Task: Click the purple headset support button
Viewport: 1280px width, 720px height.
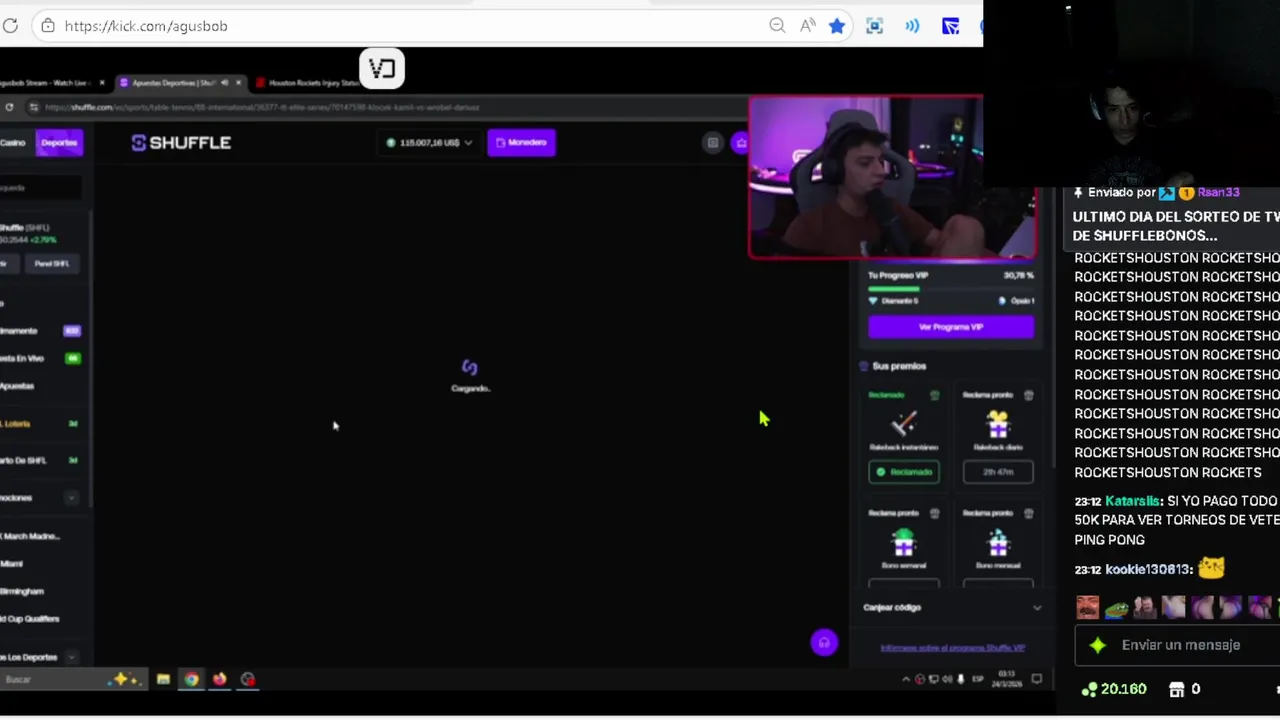Action: (x=824, y=643)
